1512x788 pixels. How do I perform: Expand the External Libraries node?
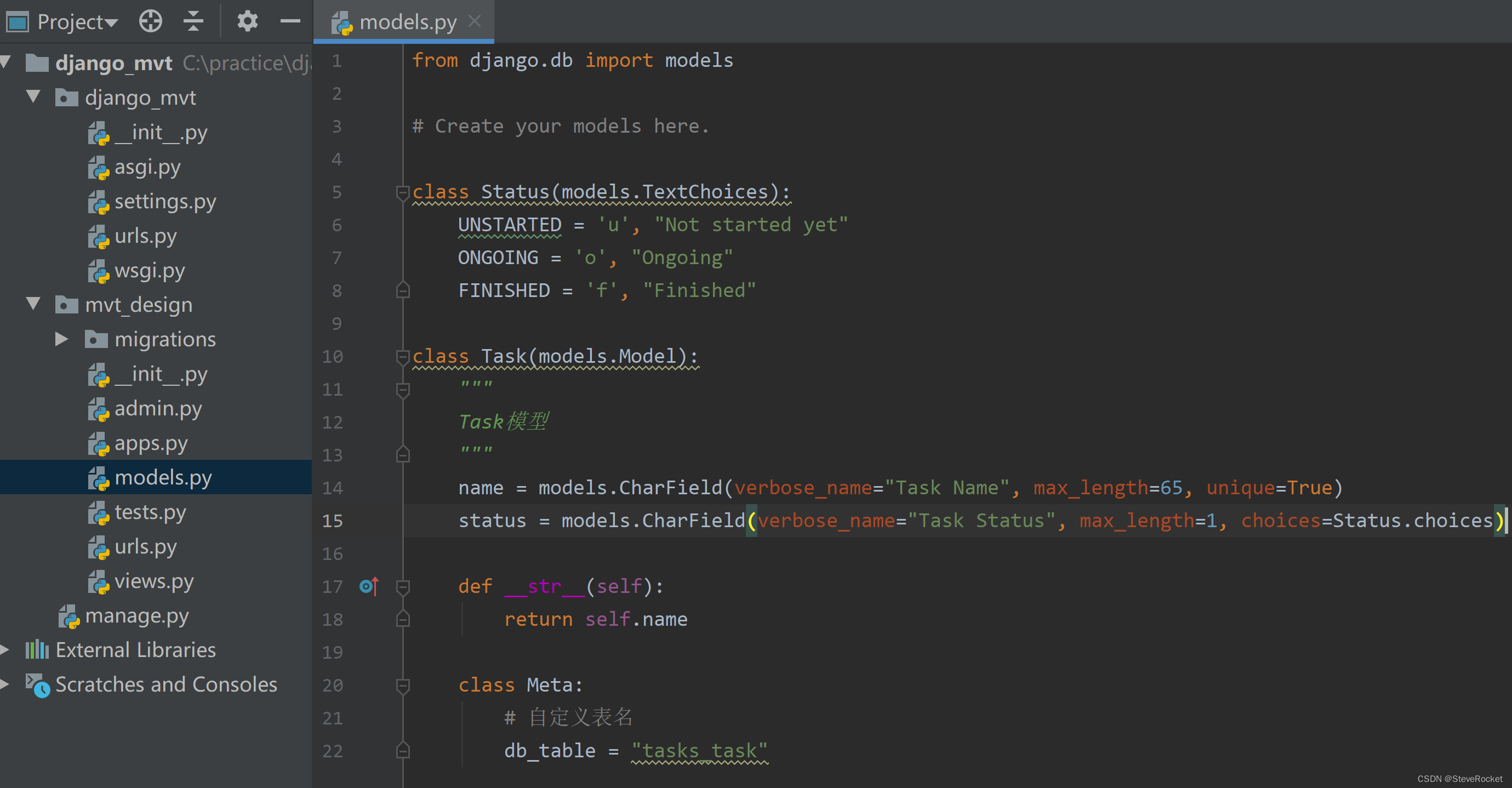pyautogui.click(x=6, y=649)
